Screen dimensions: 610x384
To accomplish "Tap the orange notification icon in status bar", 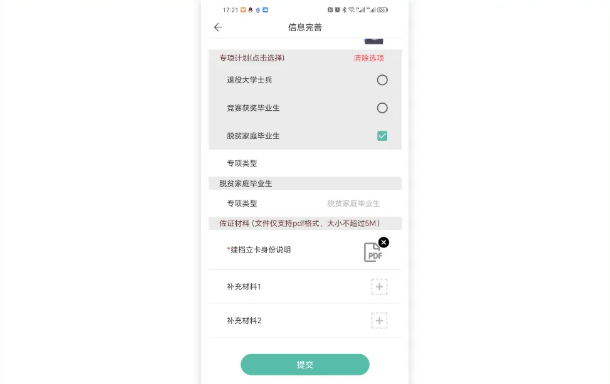I will tap(243, 10).
